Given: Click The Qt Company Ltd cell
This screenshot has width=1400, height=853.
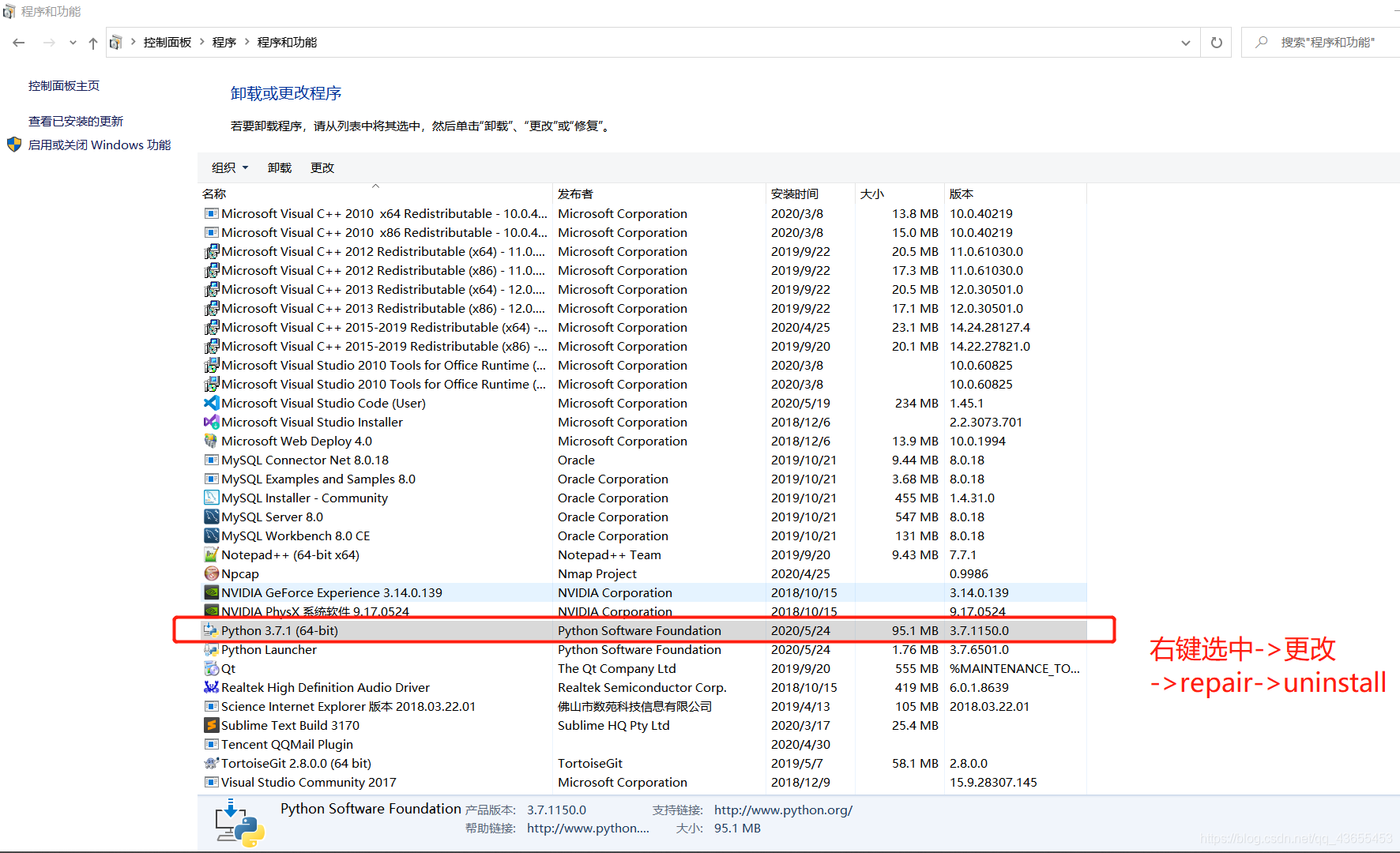Looking at the screenshot, I should (616, 668).
